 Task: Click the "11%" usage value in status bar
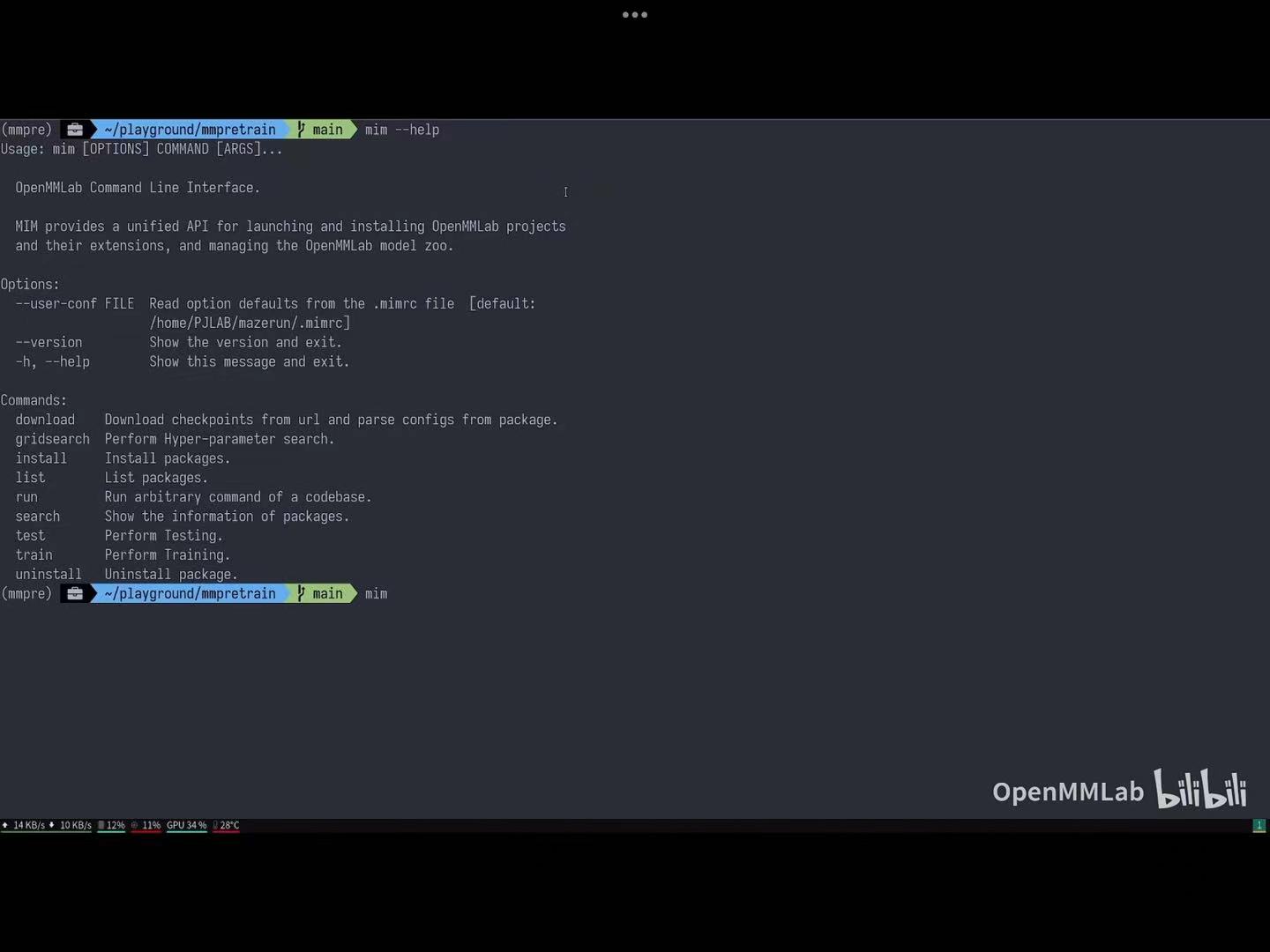152,826
